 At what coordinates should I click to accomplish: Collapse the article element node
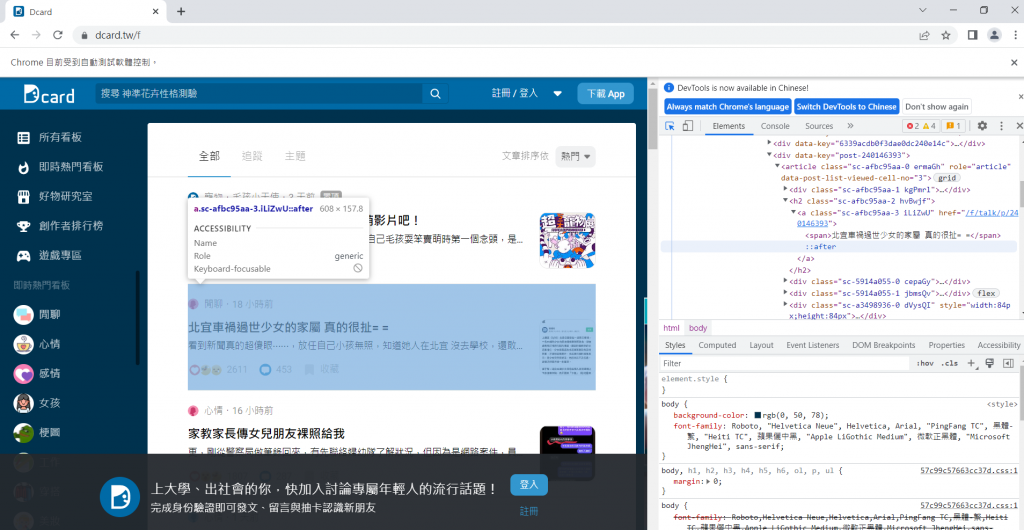[x=777, y=166]
